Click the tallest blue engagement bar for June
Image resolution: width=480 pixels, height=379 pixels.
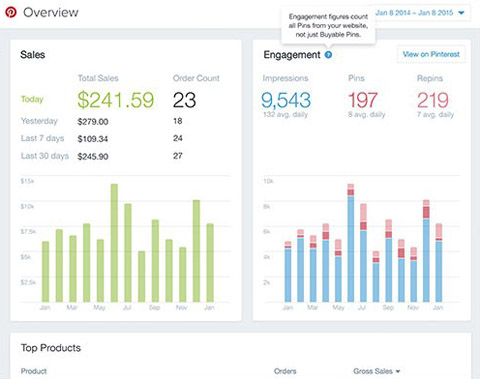[x=351, y=249]
